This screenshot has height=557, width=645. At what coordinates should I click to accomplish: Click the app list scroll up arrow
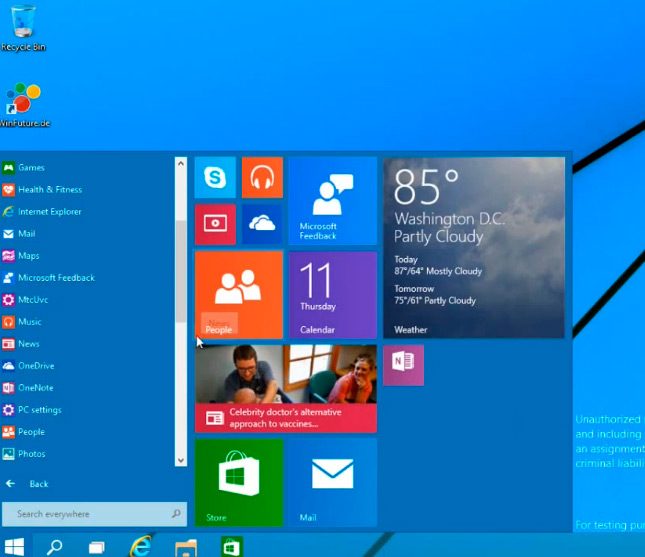tap(181, 163)
